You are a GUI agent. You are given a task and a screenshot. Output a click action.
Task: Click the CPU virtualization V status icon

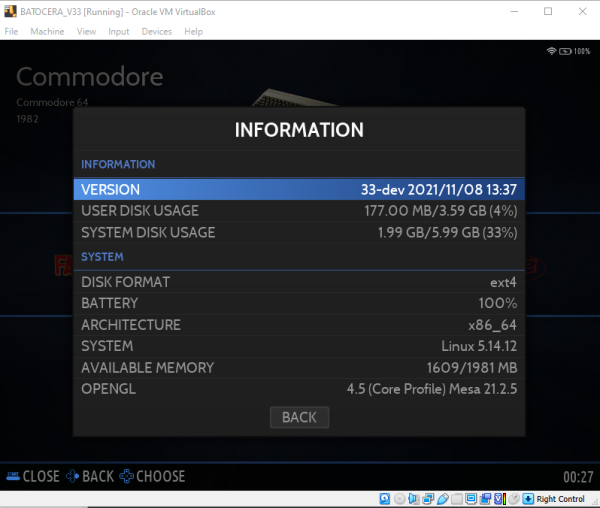(500, 499)
